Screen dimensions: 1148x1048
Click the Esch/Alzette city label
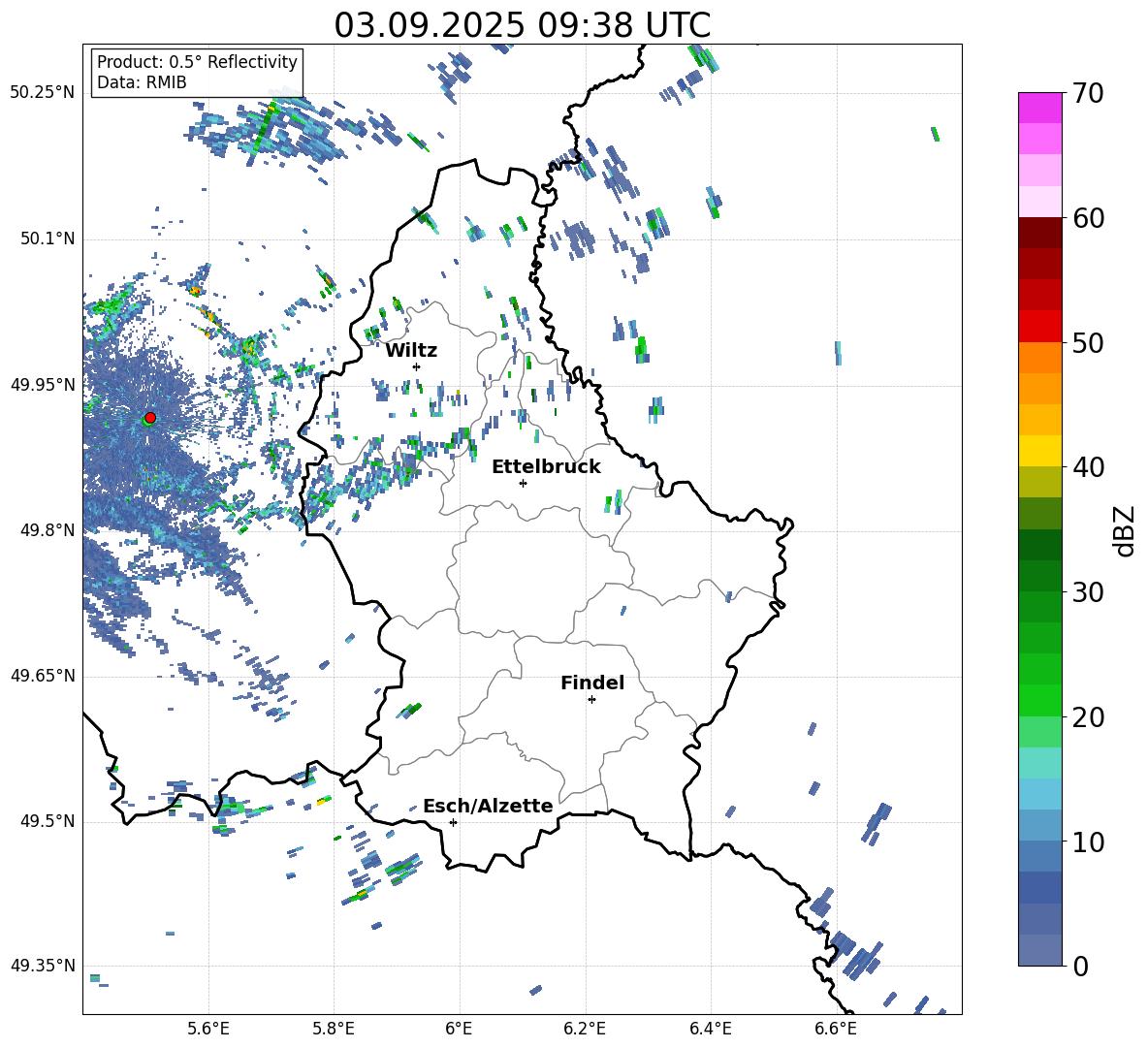[488, 806]
